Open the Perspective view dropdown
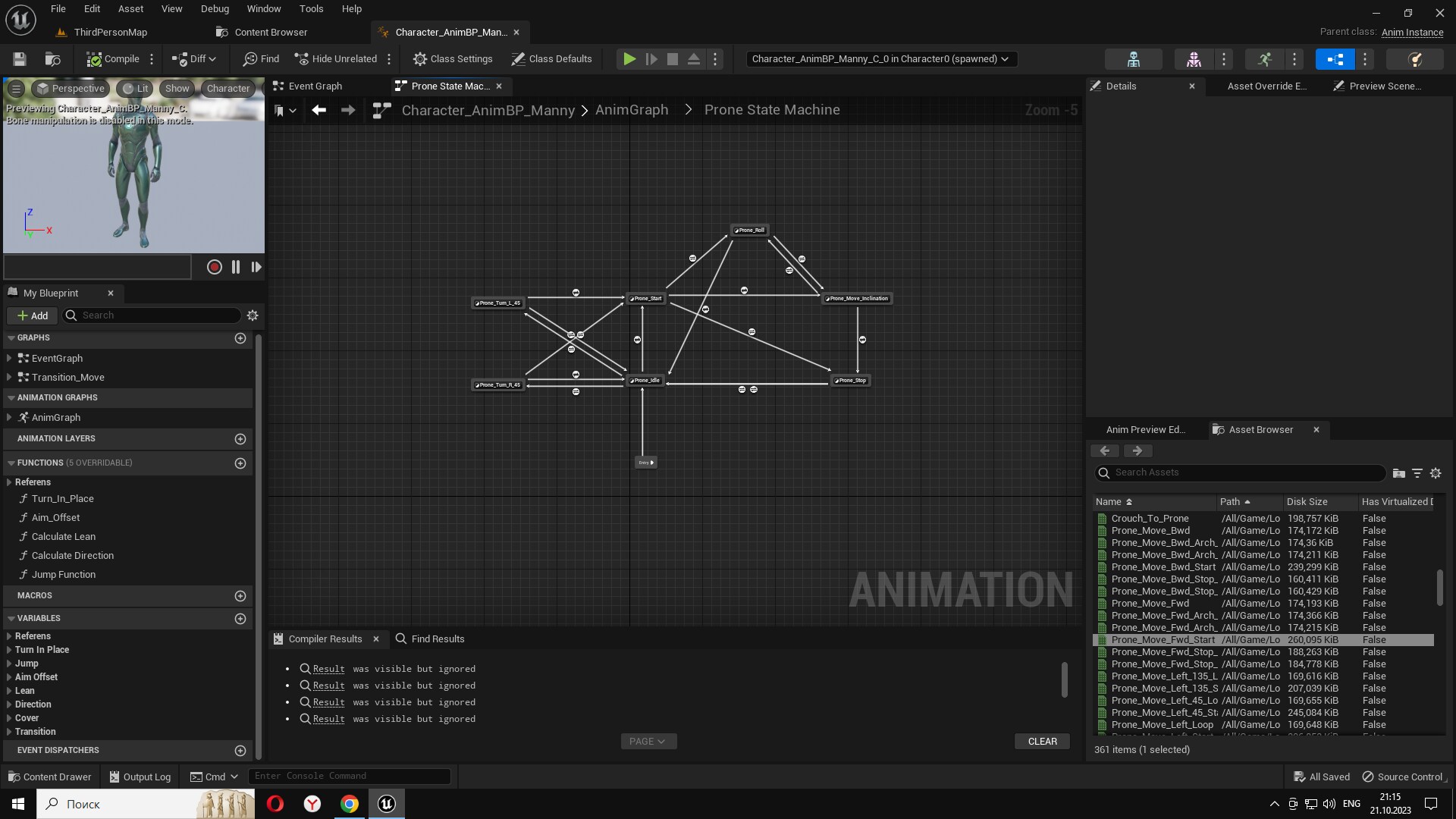This screenshot has width=1456, height=819. pyautogui.click(x=71, y=89)
